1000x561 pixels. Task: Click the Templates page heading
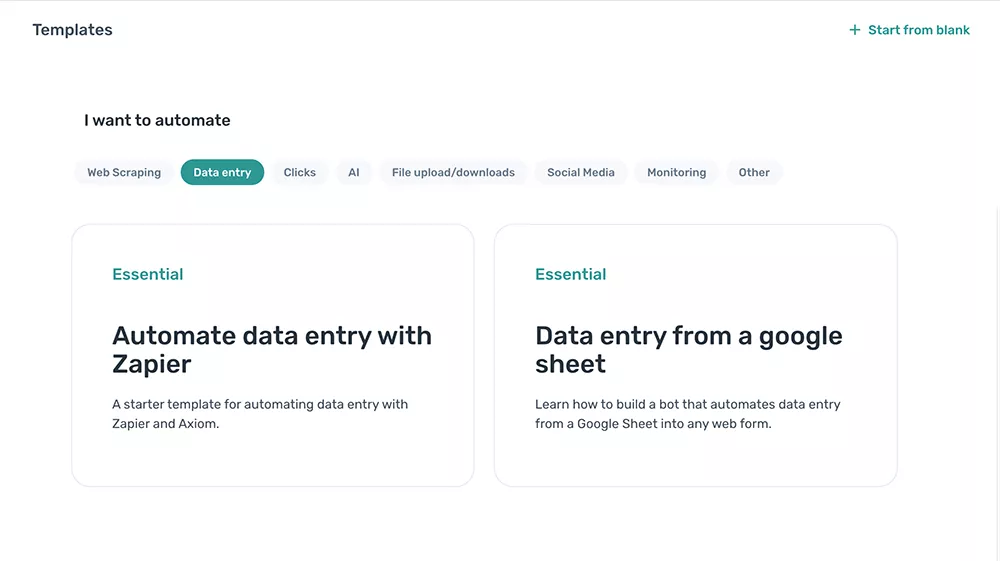click(x=72, y=30)
